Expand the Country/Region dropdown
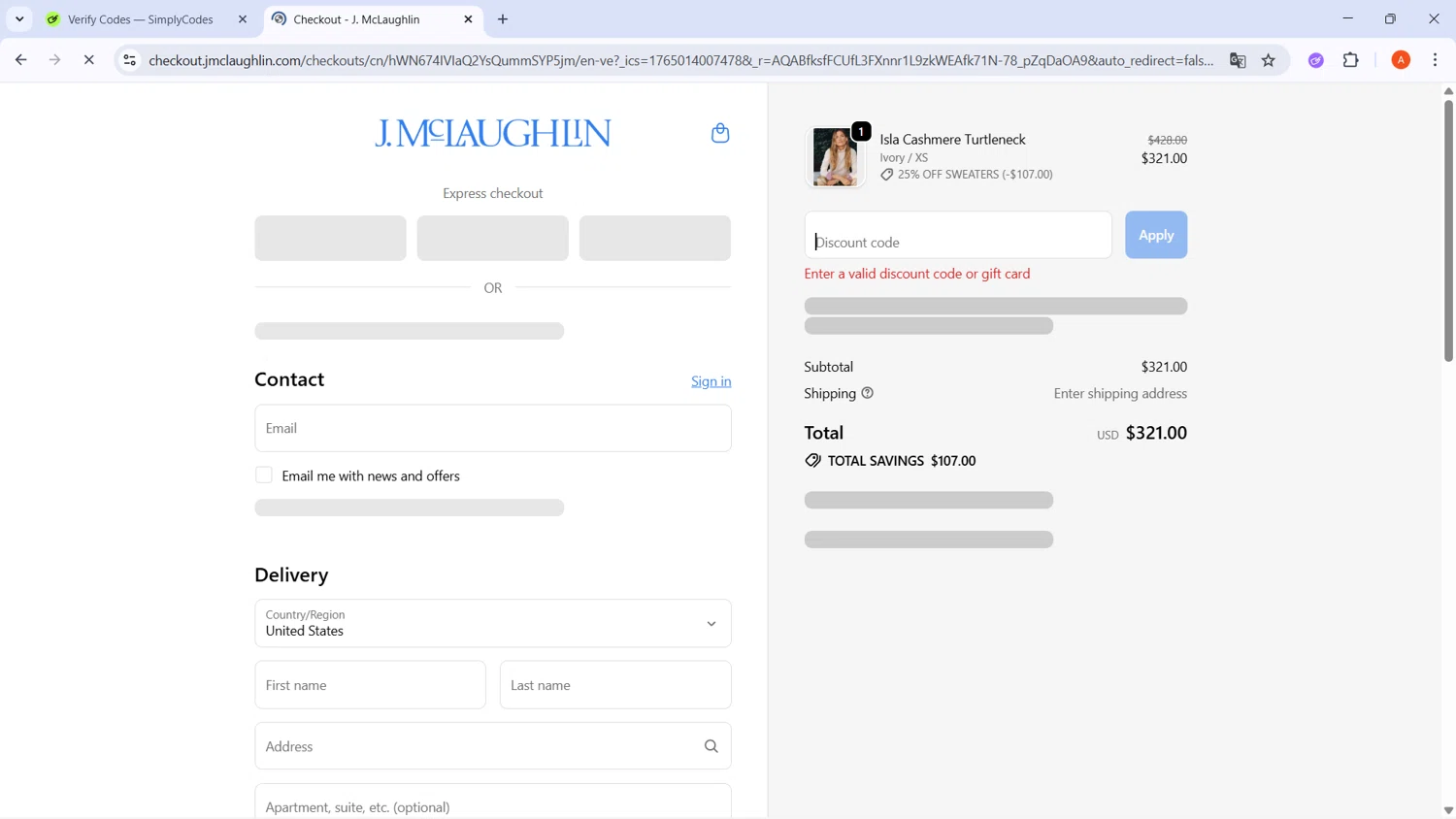1456x819 pixels. (x=493, y=623)
